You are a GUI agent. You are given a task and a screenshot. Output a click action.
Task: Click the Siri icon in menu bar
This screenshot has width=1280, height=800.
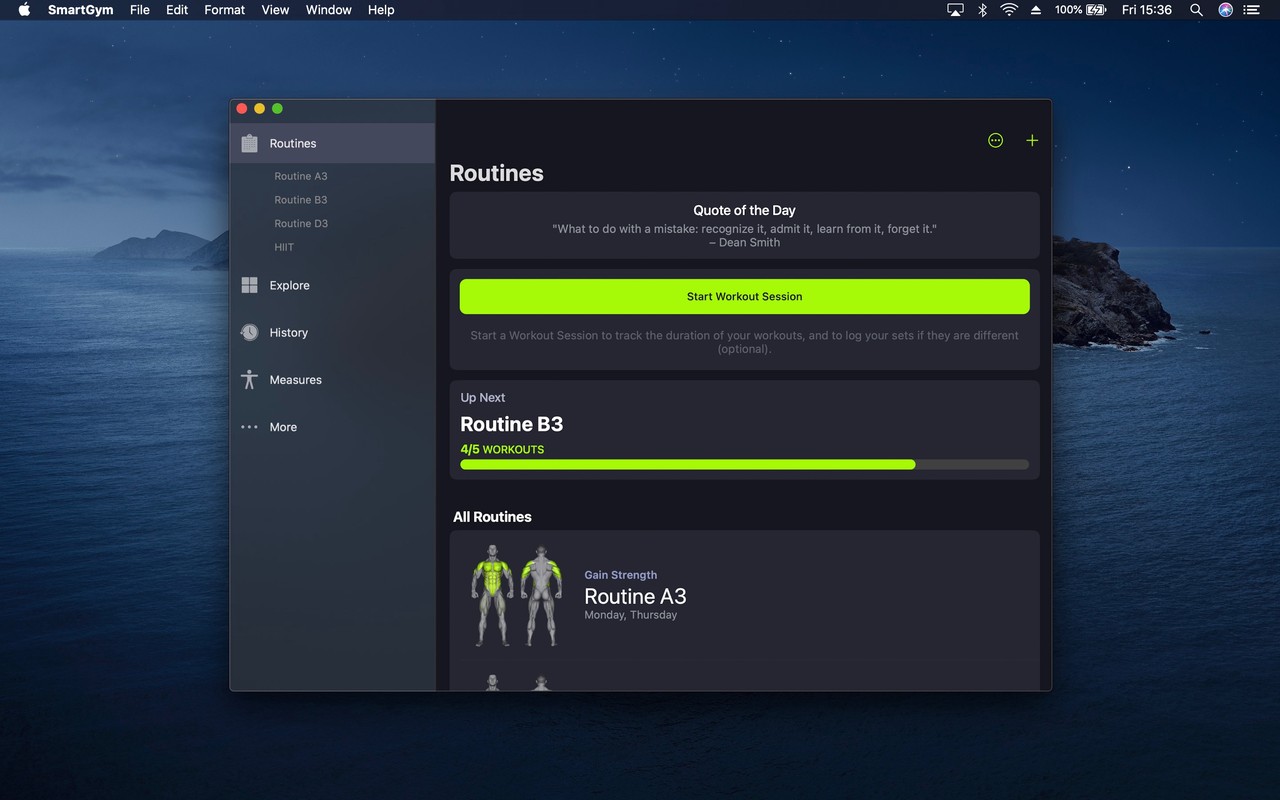point(1225,10)
